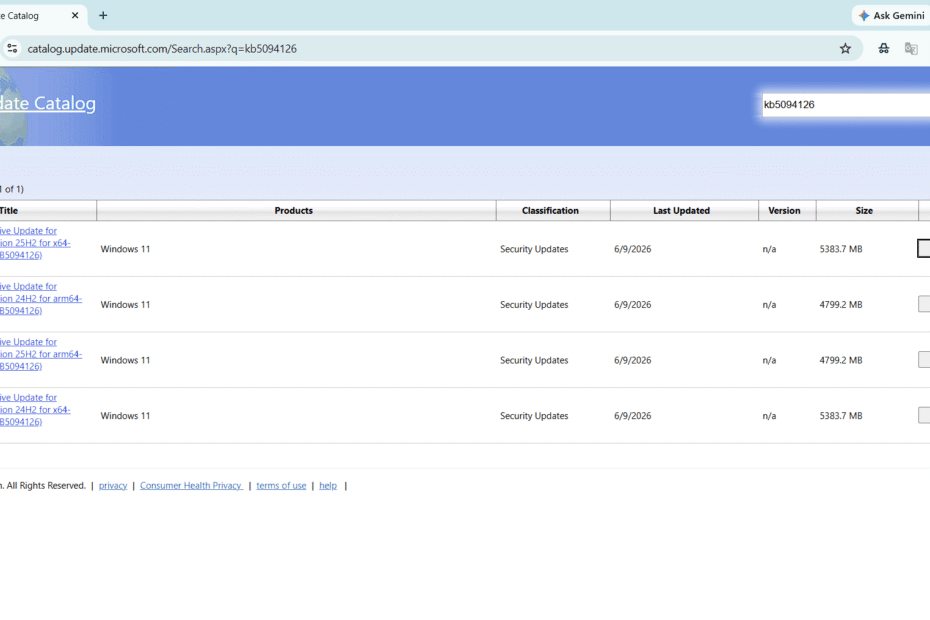Open the help footer link
930x620 pixels.
pyautogui.click(x=328, y=485)
